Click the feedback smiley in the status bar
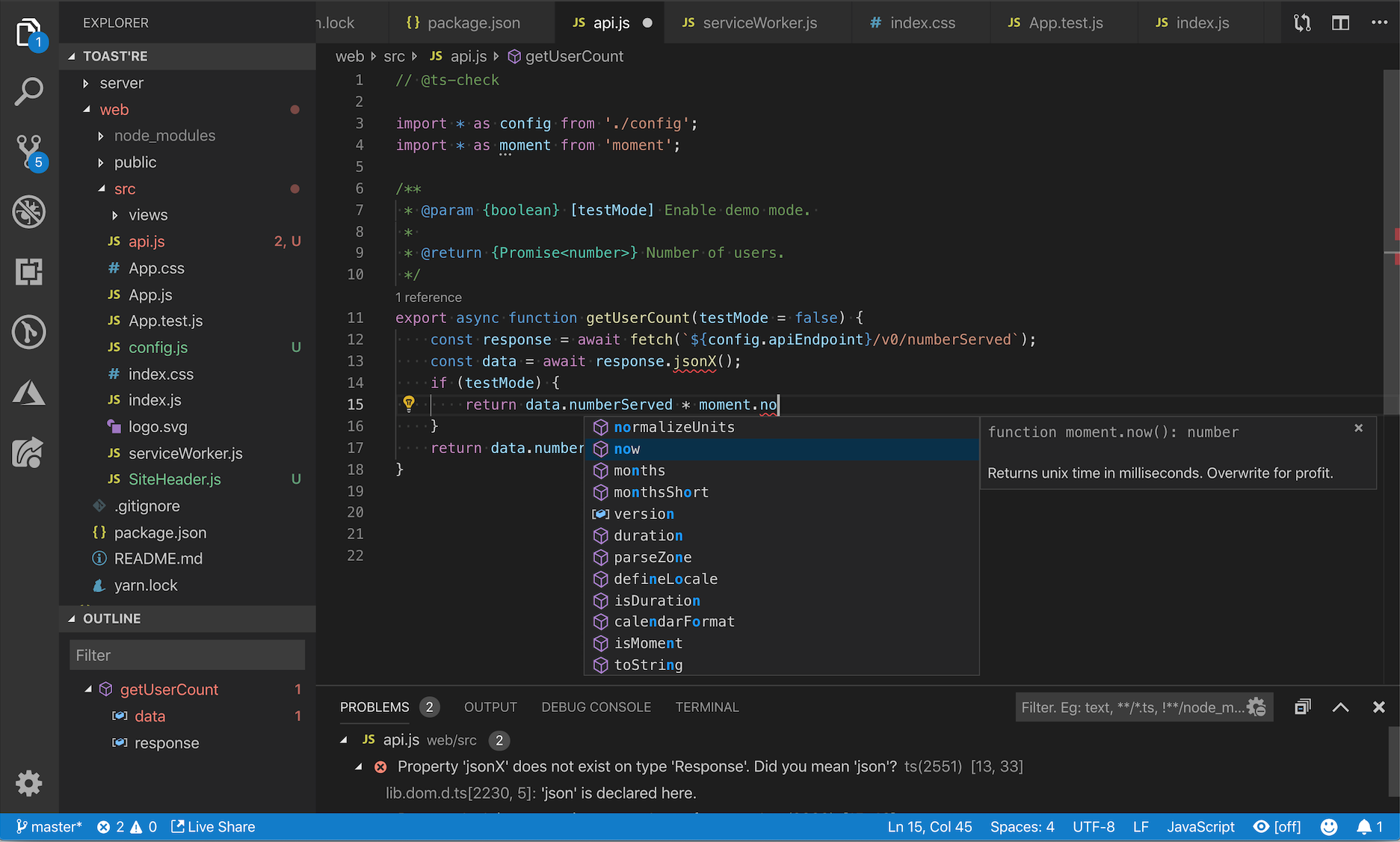This screenshot has width=1400, height=842. [1329, 826]
